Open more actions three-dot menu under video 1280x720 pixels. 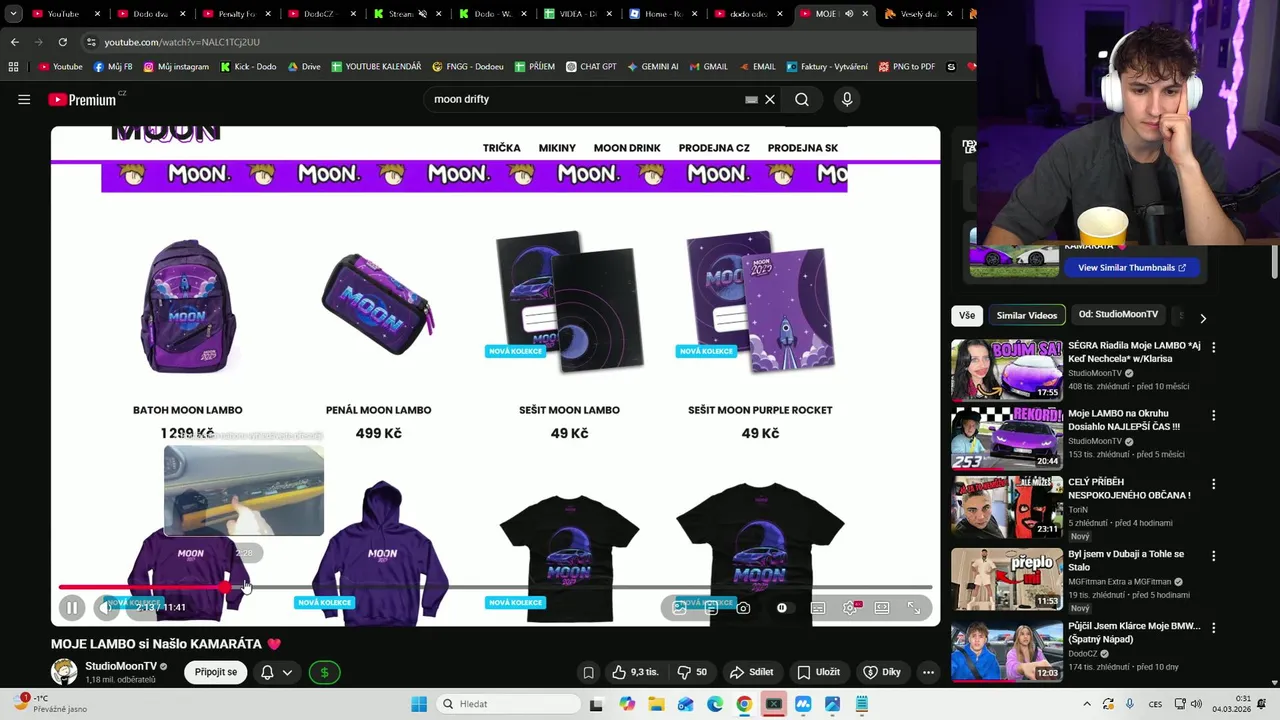(928, 672)
